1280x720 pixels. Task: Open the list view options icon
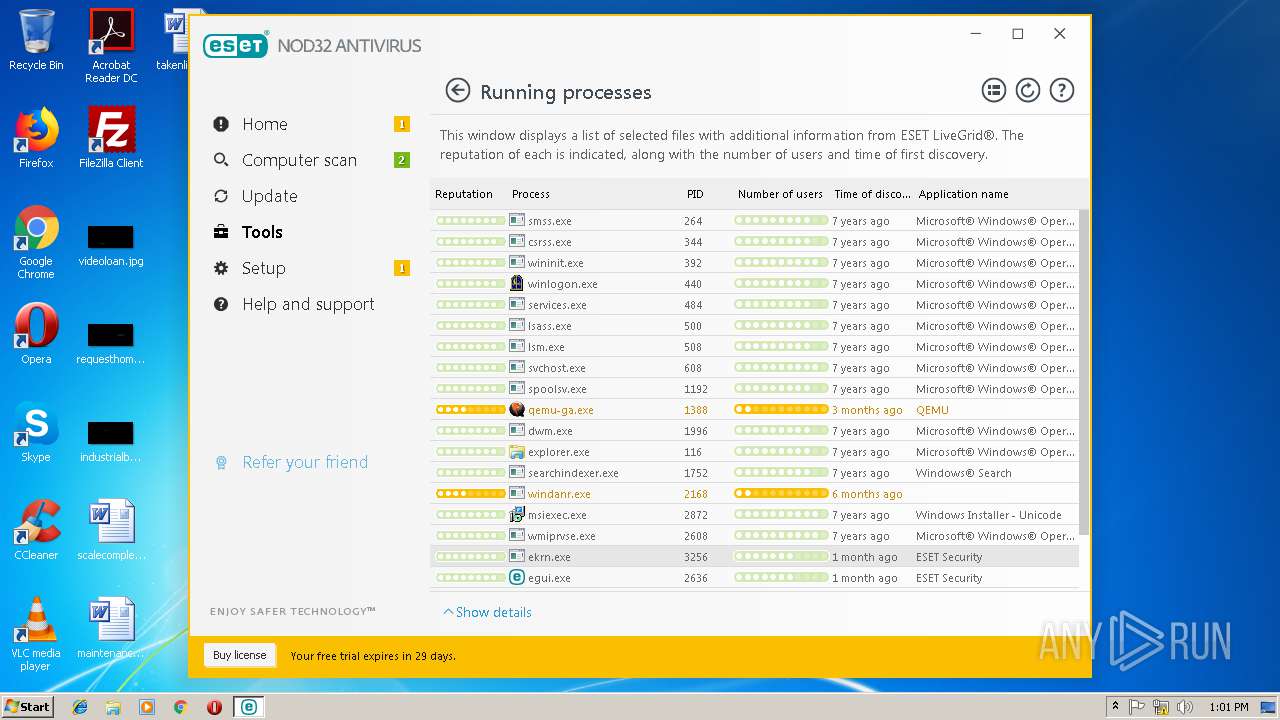click(993, 91)
